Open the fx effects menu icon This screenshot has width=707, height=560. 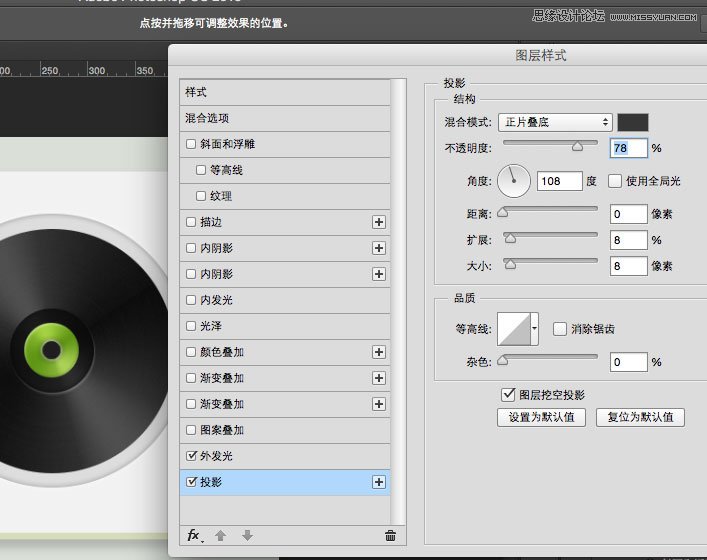[194, 536]
